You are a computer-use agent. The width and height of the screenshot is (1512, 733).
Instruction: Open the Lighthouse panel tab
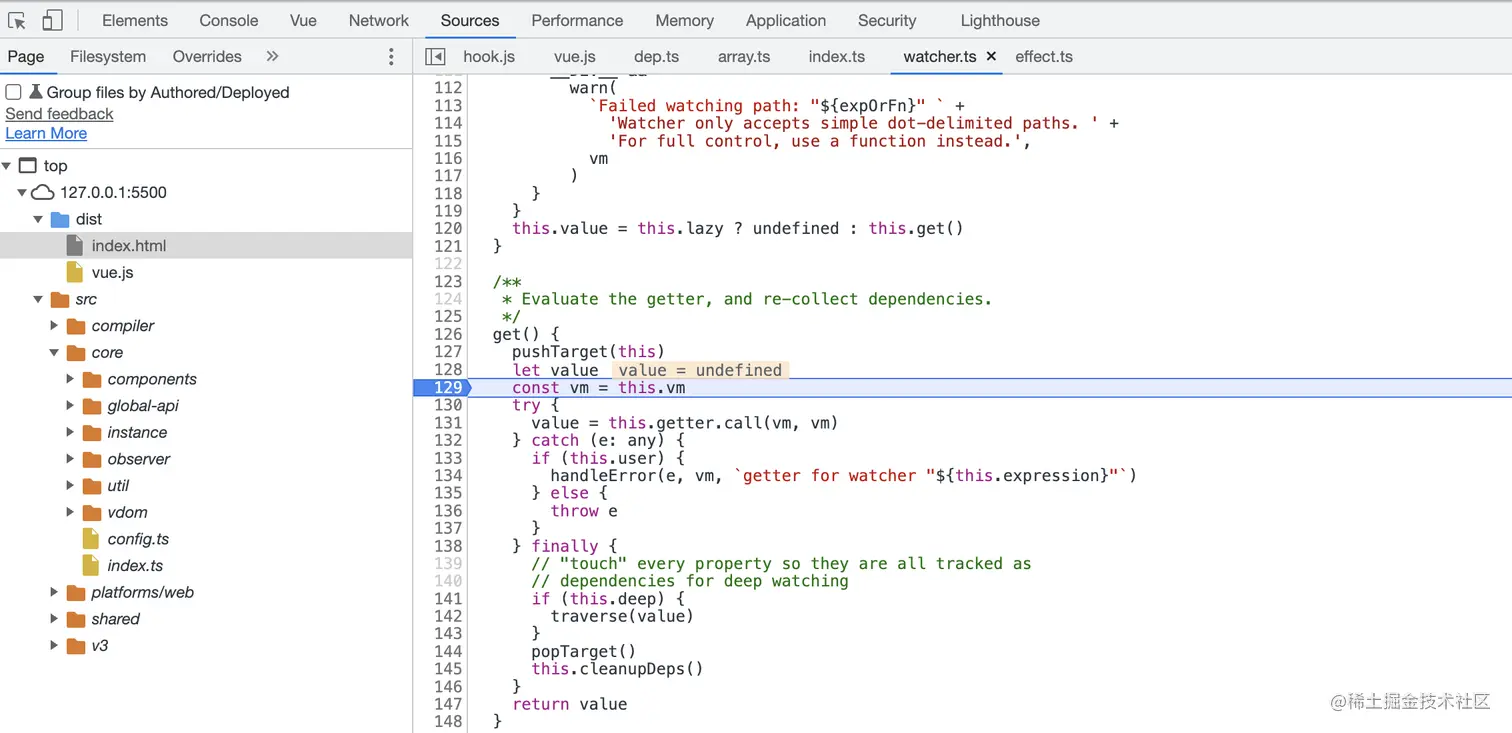pos(1000,20)
